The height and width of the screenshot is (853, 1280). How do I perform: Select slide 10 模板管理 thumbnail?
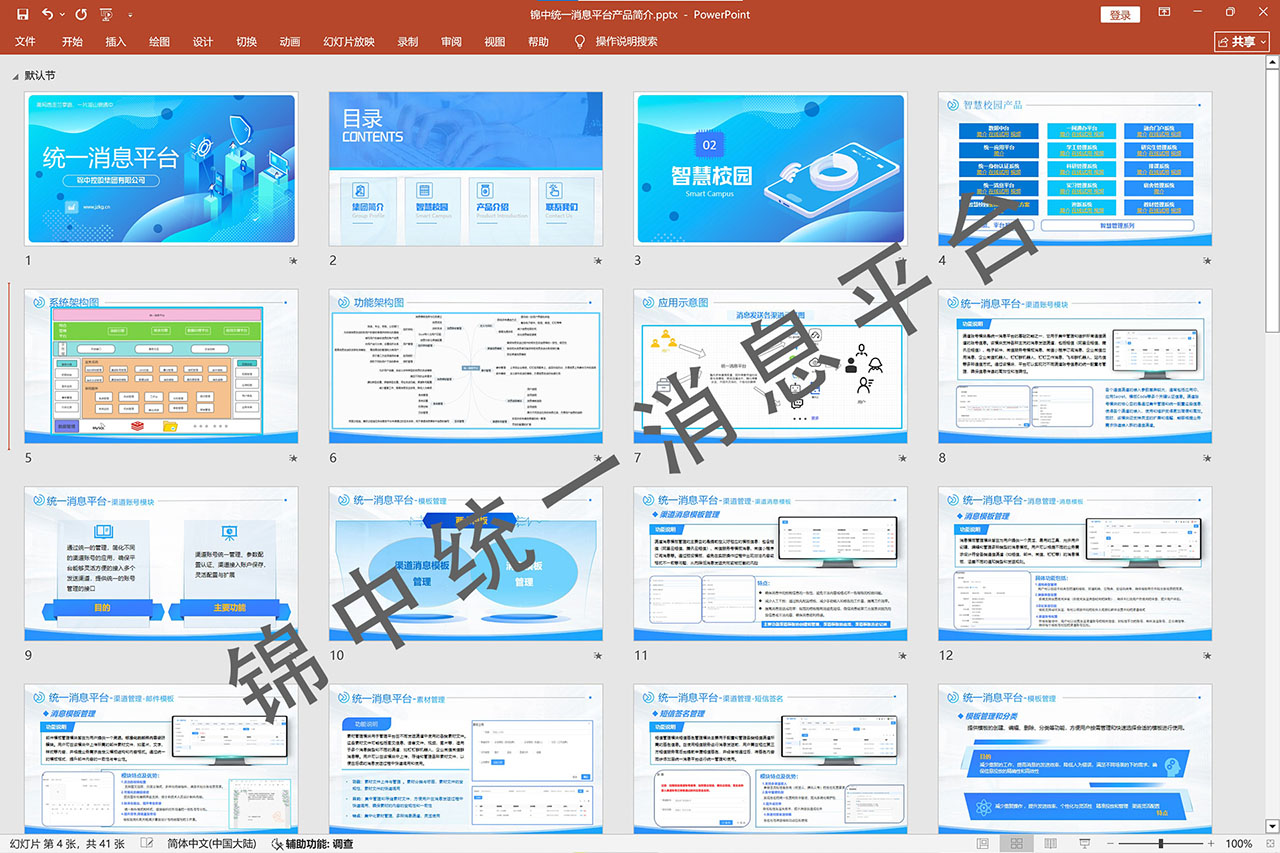tap(466, 563)
